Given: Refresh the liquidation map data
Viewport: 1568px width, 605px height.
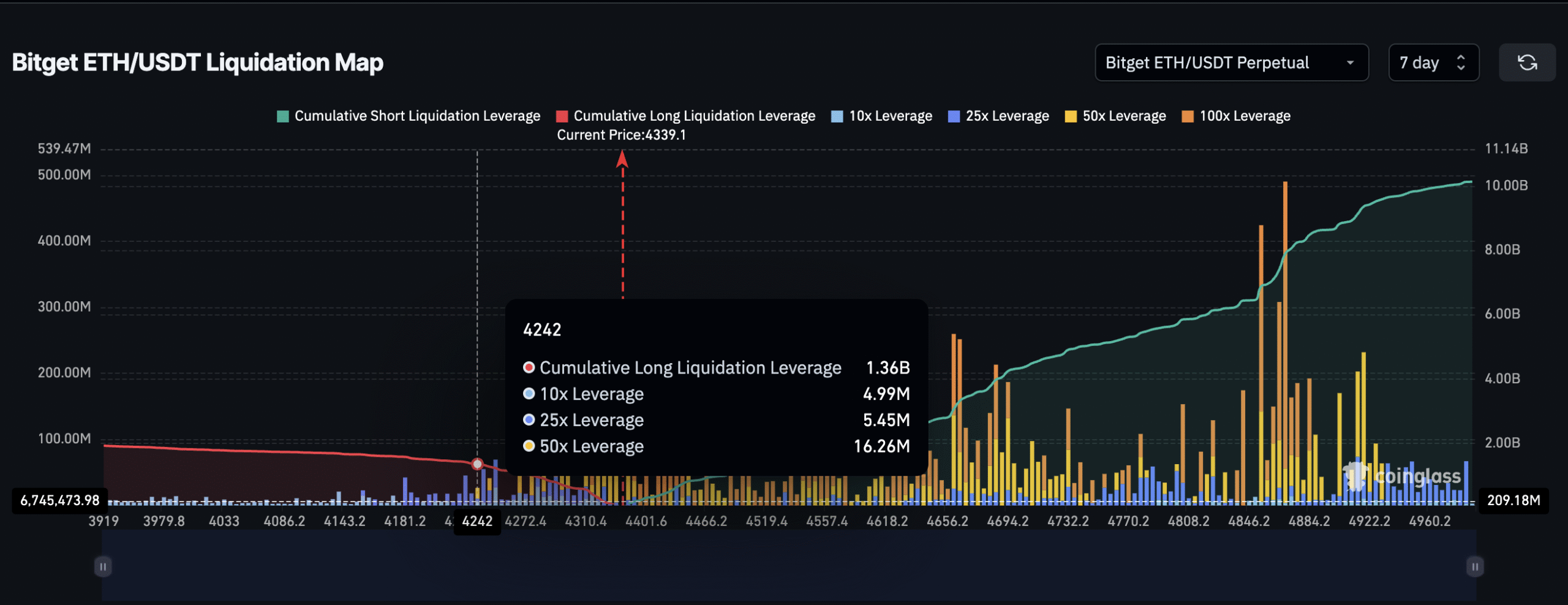Looking at the screenshot, I should [x=1528, y=62].
